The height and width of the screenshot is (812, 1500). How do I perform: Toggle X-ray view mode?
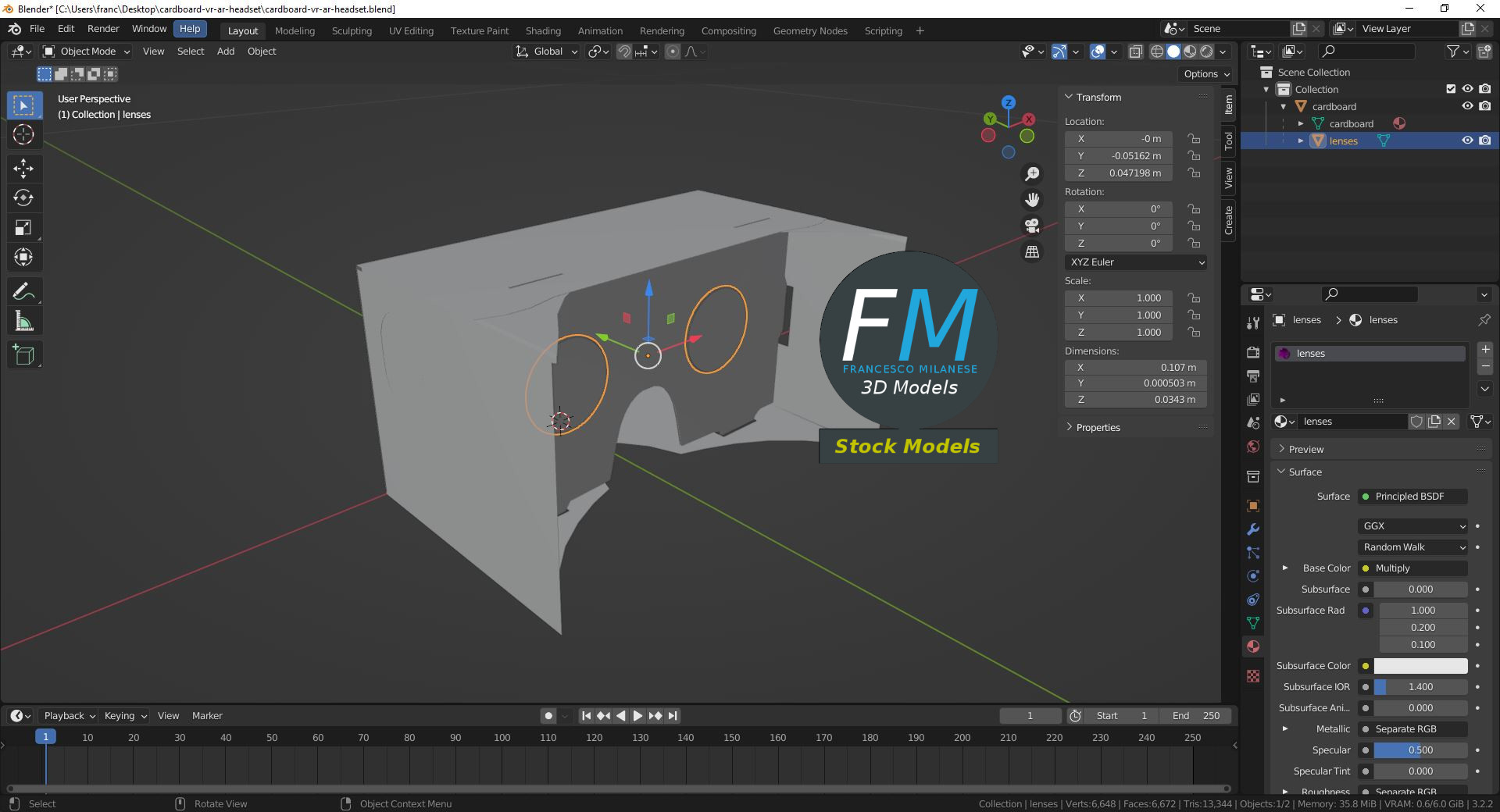click(1135, 52)
